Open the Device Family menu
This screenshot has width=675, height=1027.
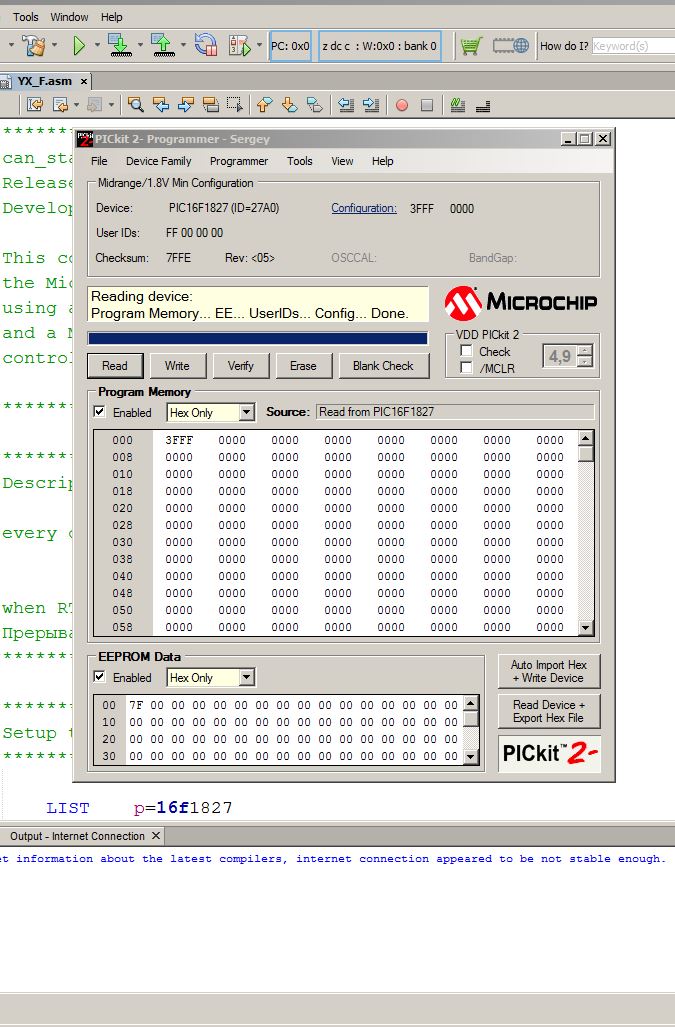pyautogui.click(x=158, y=161)
